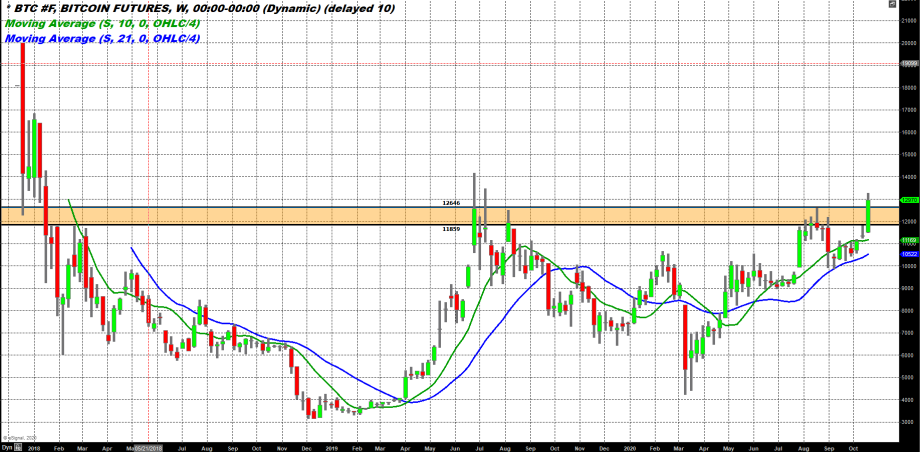920x452 pixels.
Task: Click the green current price tag on price axis
Action: (909, 200)
